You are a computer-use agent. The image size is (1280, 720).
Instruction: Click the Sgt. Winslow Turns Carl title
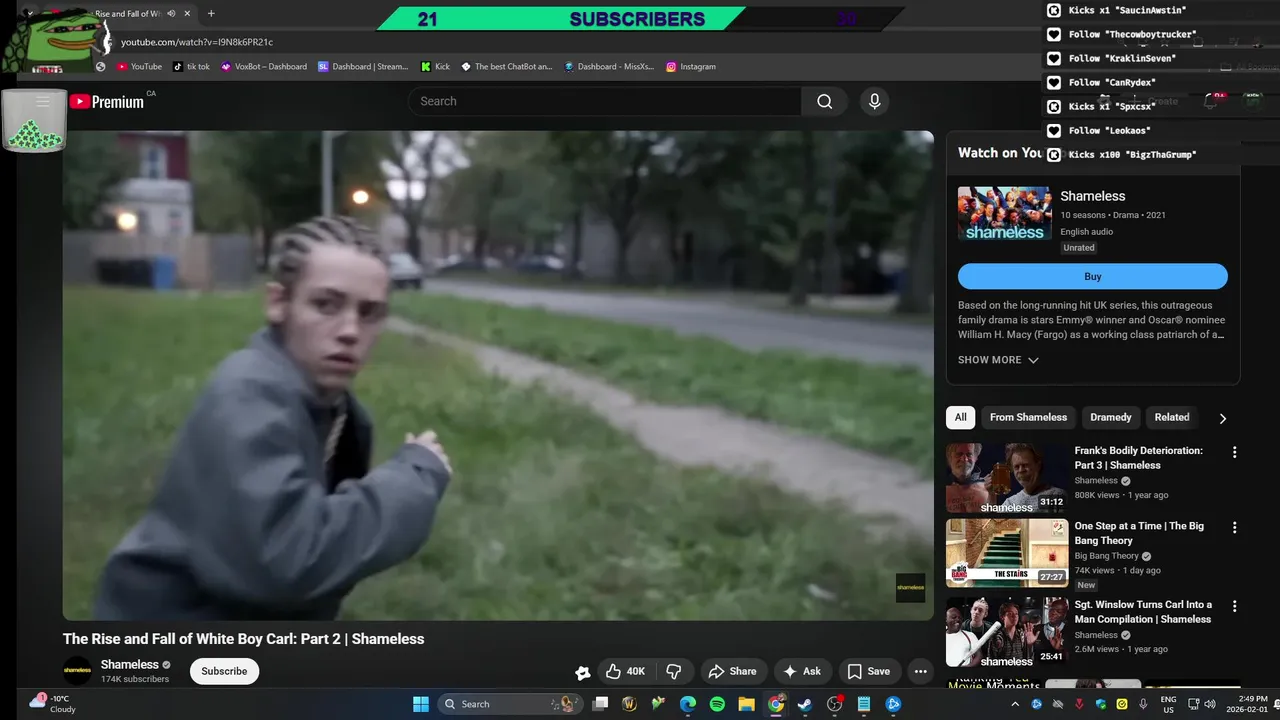click(1143, 612)
